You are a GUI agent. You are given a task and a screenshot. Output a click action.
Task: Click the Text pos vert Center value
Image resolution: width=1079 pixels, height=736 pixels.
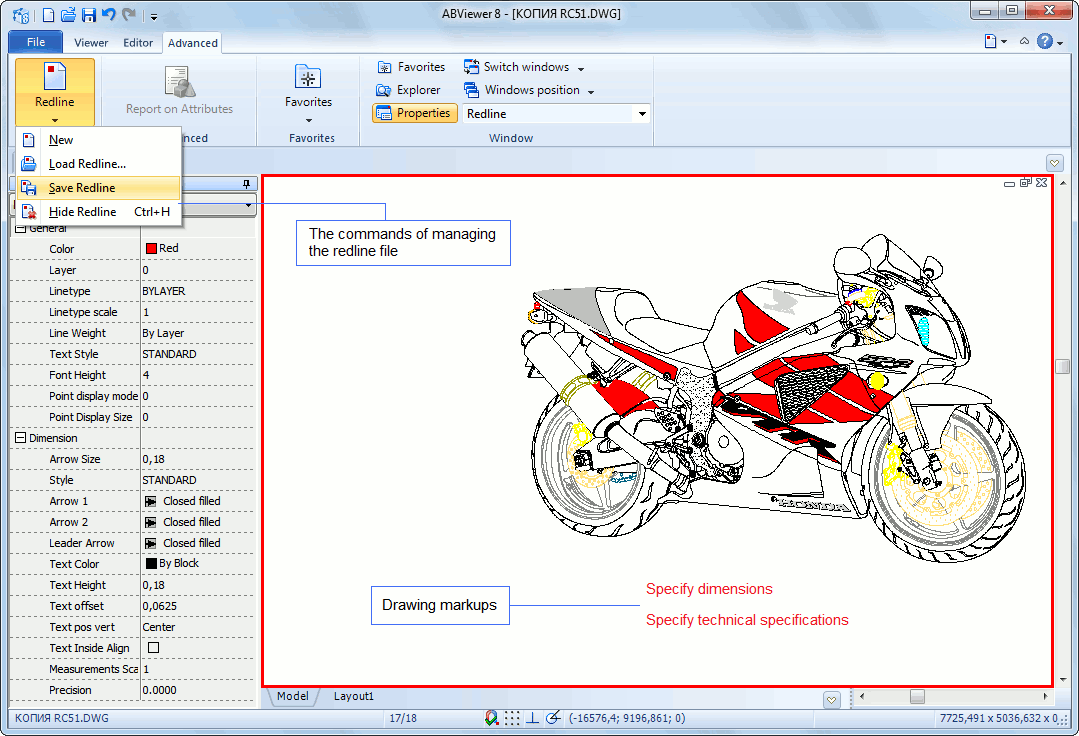[159, 627]
